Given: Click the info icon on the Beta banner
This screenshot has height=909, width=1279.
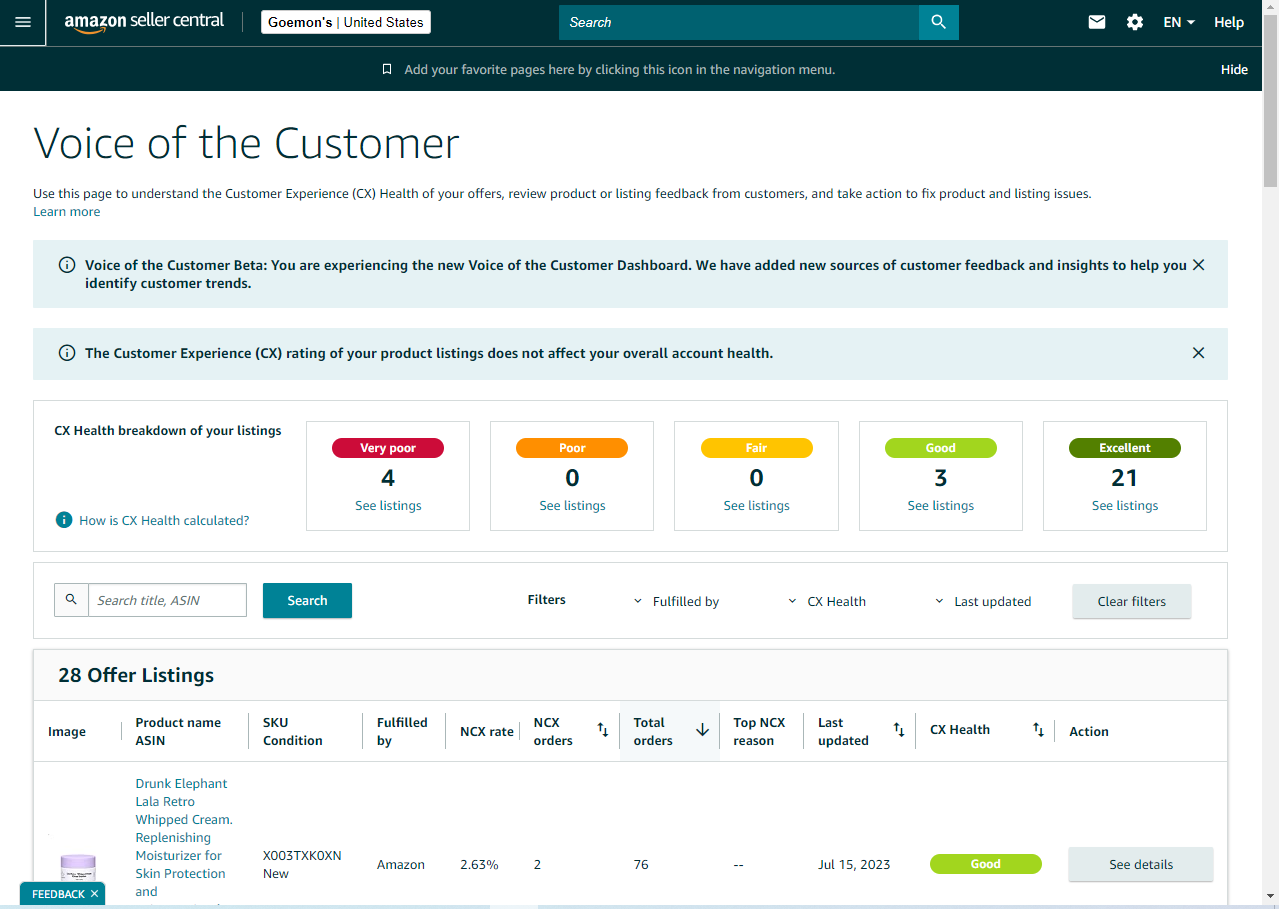Looking at the screenshot, I should 67,265.
